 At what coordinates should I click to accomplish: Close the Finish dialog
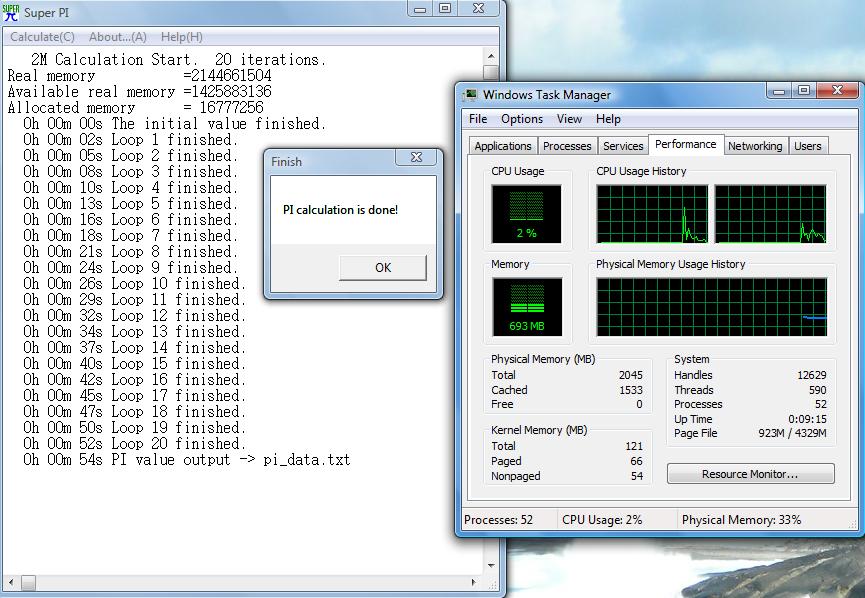tap(417, 157)
